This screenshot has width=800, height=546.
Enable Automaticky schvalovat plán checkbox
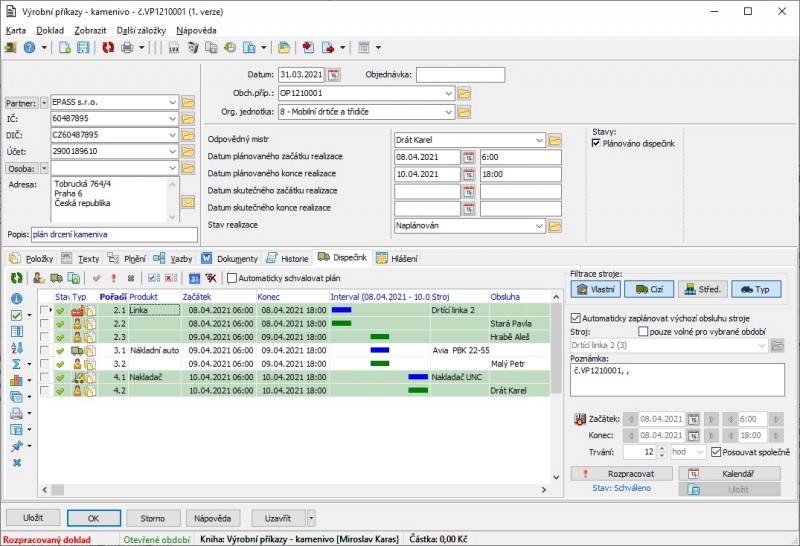233,278
